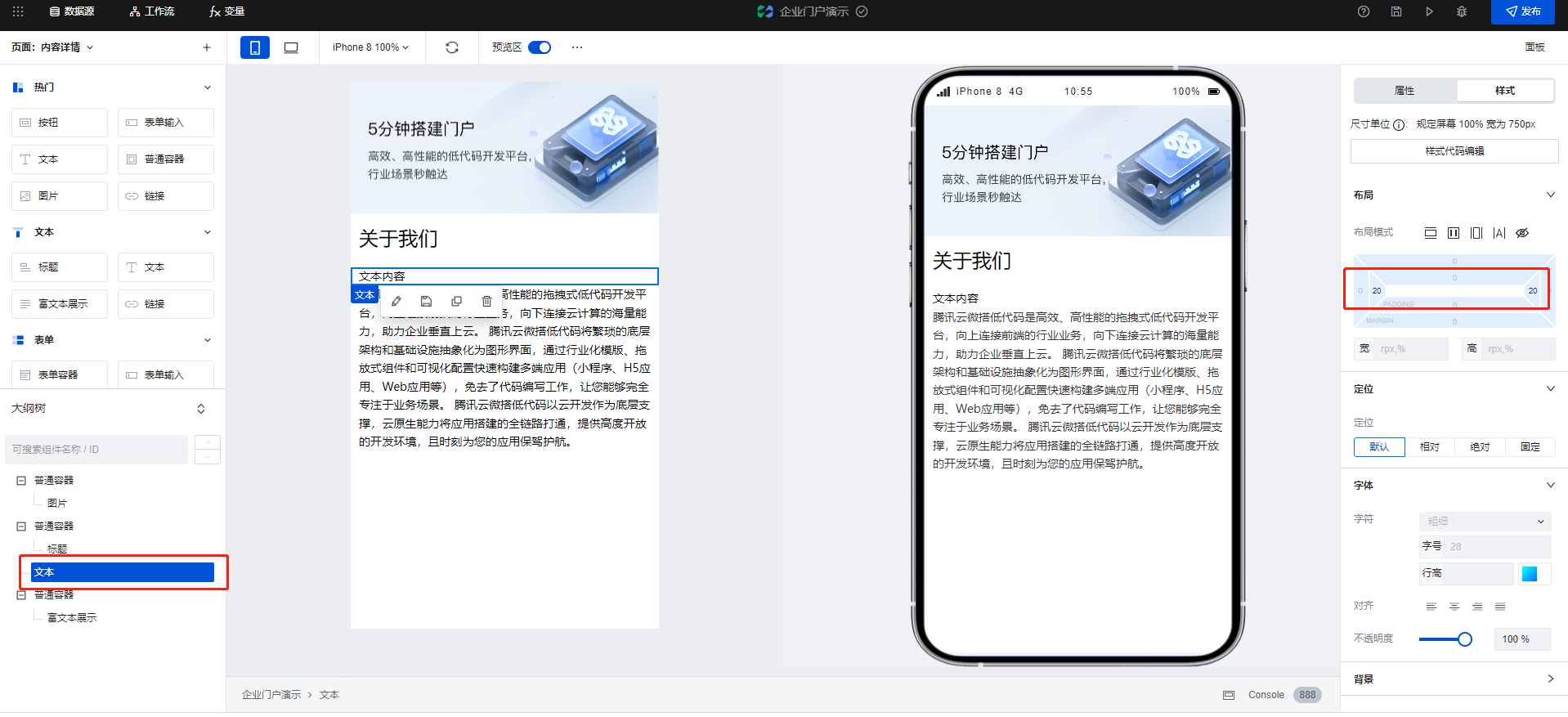The image size is (1568, 717).
Task: Refresh the canvas preview
Action: (452, 47)
